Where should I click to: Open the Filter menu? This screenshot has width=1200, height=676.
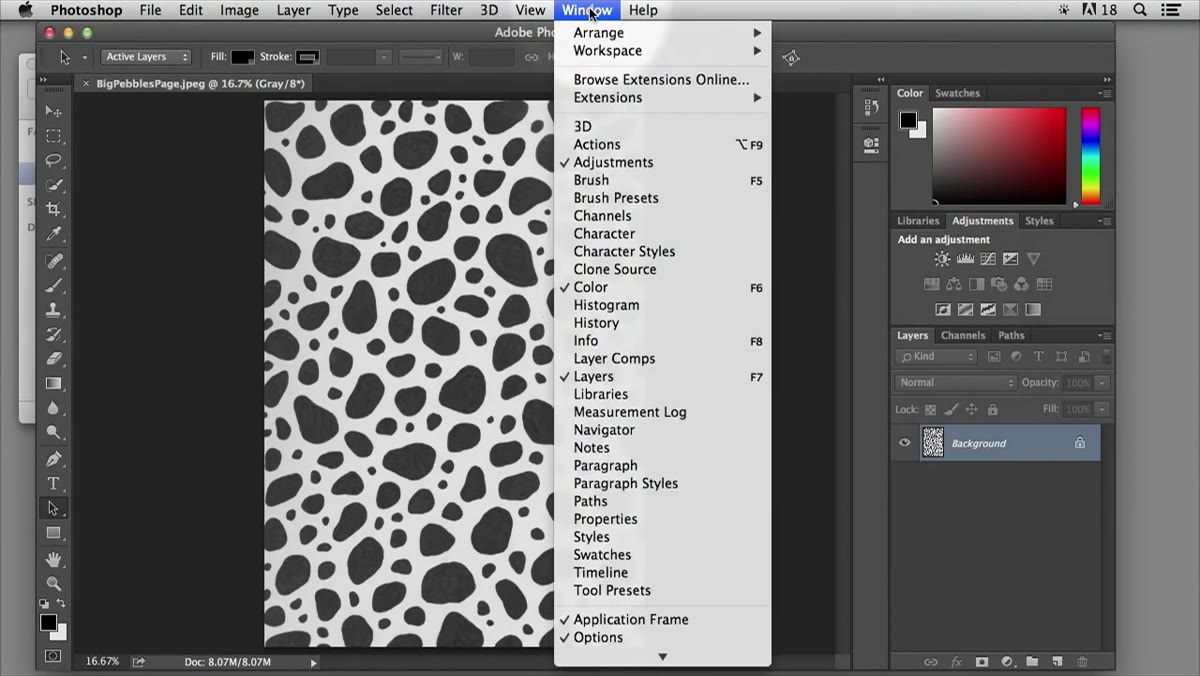[446, 10]
